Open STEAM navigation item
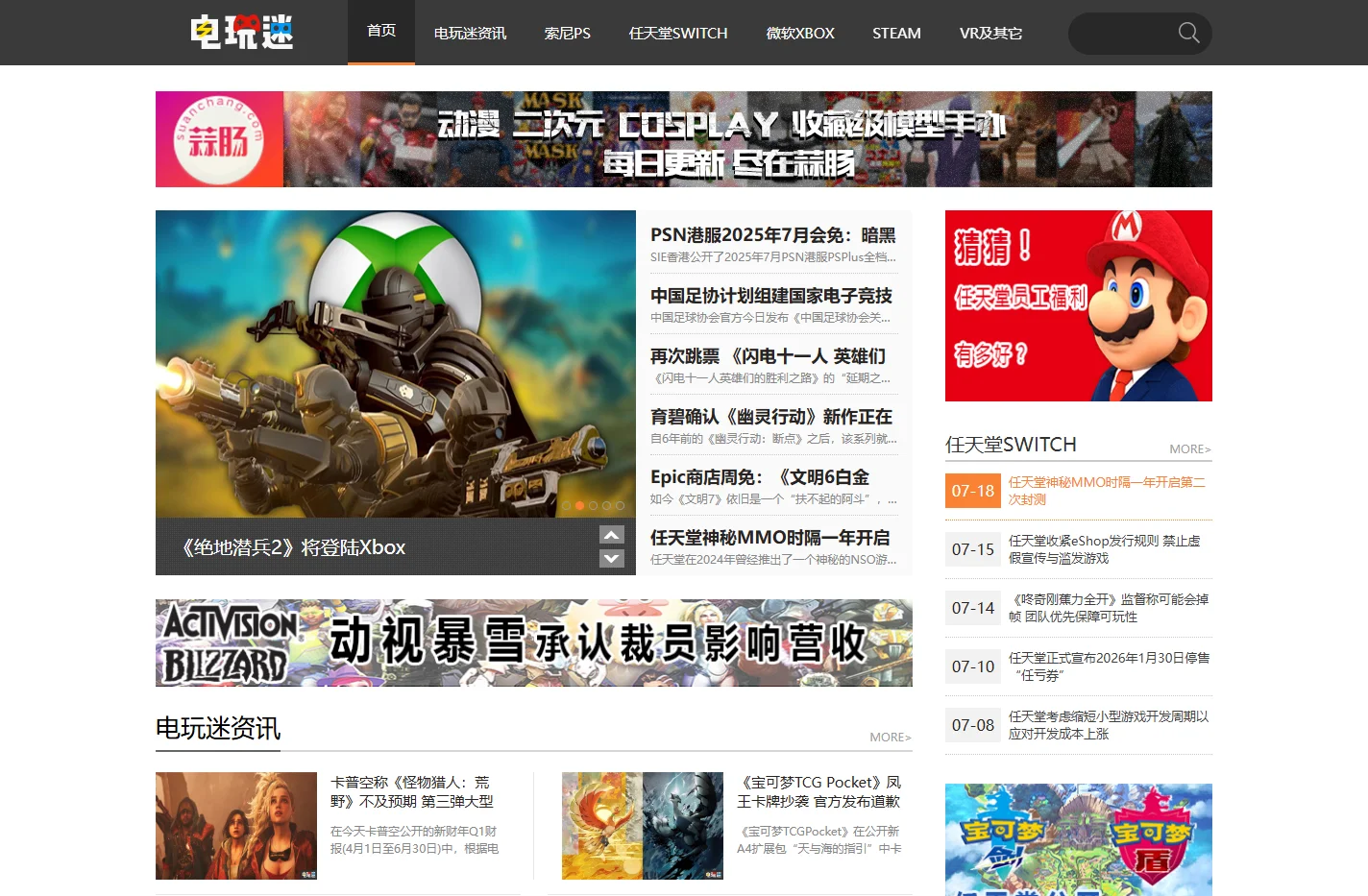Image resolution: width=1368 pixels, height=896 pixels. click(896, 33)
